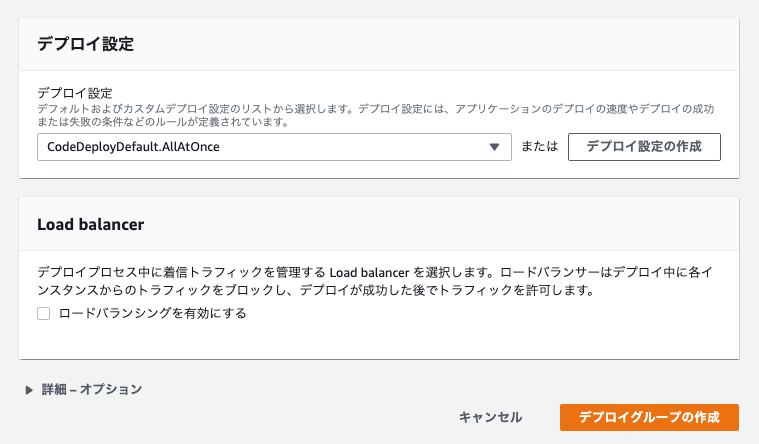Click the deployment settings description paragraph
This screenshot has width=759, height=444.
pyautogui.click(x=376, y=115)
